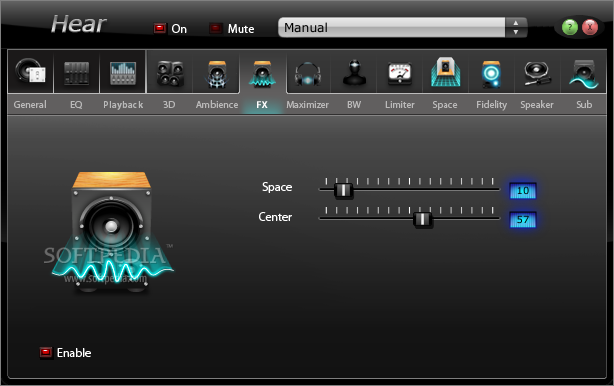This screenshot has width=614, height=386.
Task: Open the General tab speaker icon
Action: (30, 72)
